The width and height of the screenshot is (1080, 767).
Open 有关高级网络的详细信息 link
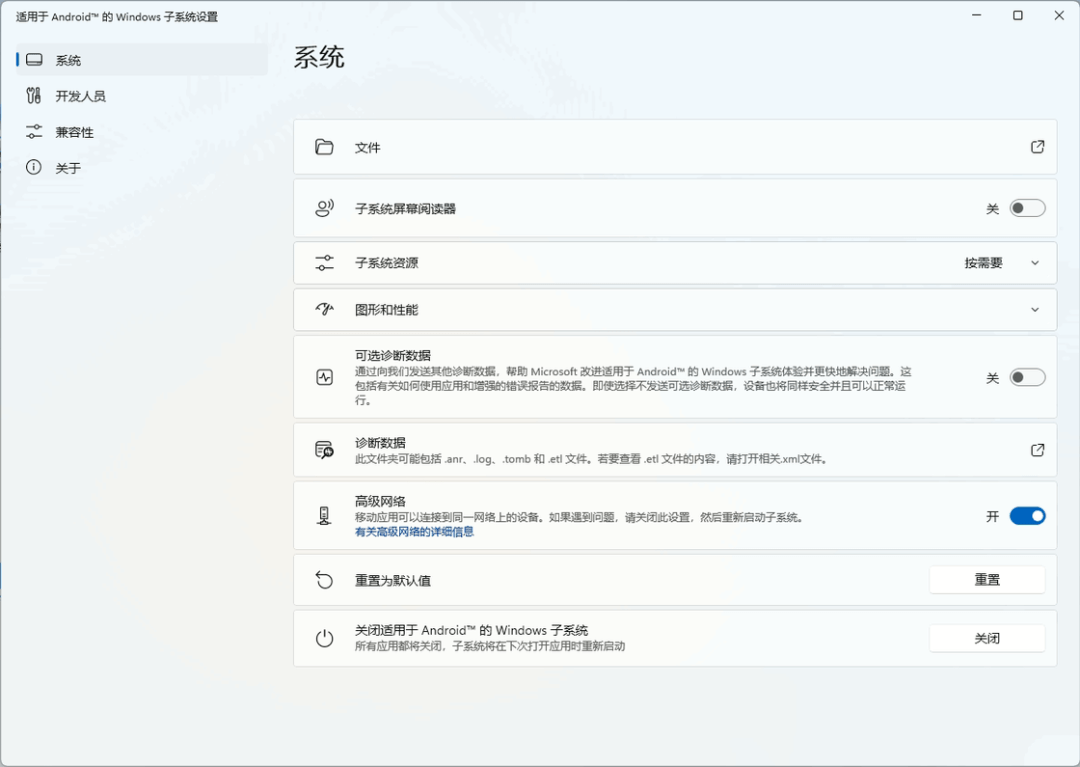[x=414, y=532]
